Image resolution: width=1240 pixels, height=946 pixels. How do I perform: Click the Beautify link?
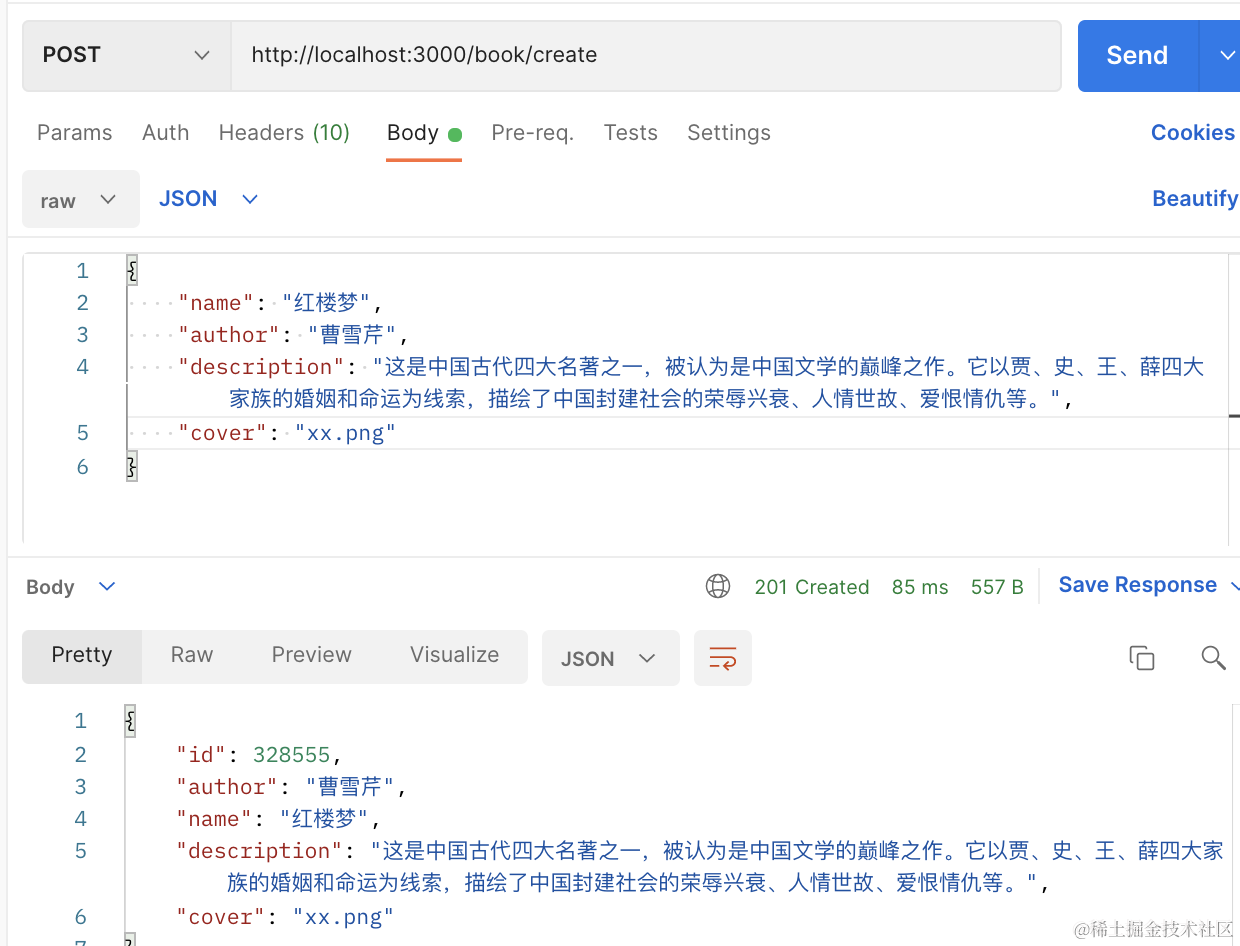tap(1195, 199)
